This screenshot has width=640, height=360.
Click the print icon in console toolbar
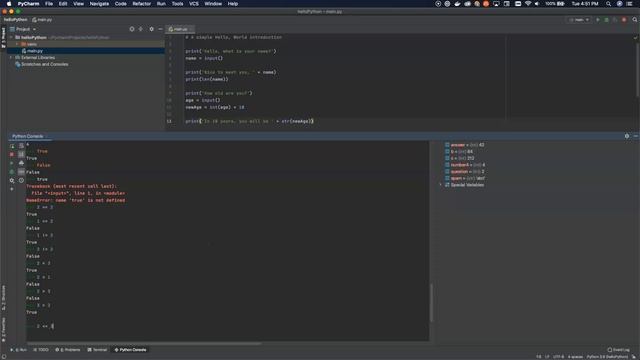pyautogui.click(x=21, y=163)
